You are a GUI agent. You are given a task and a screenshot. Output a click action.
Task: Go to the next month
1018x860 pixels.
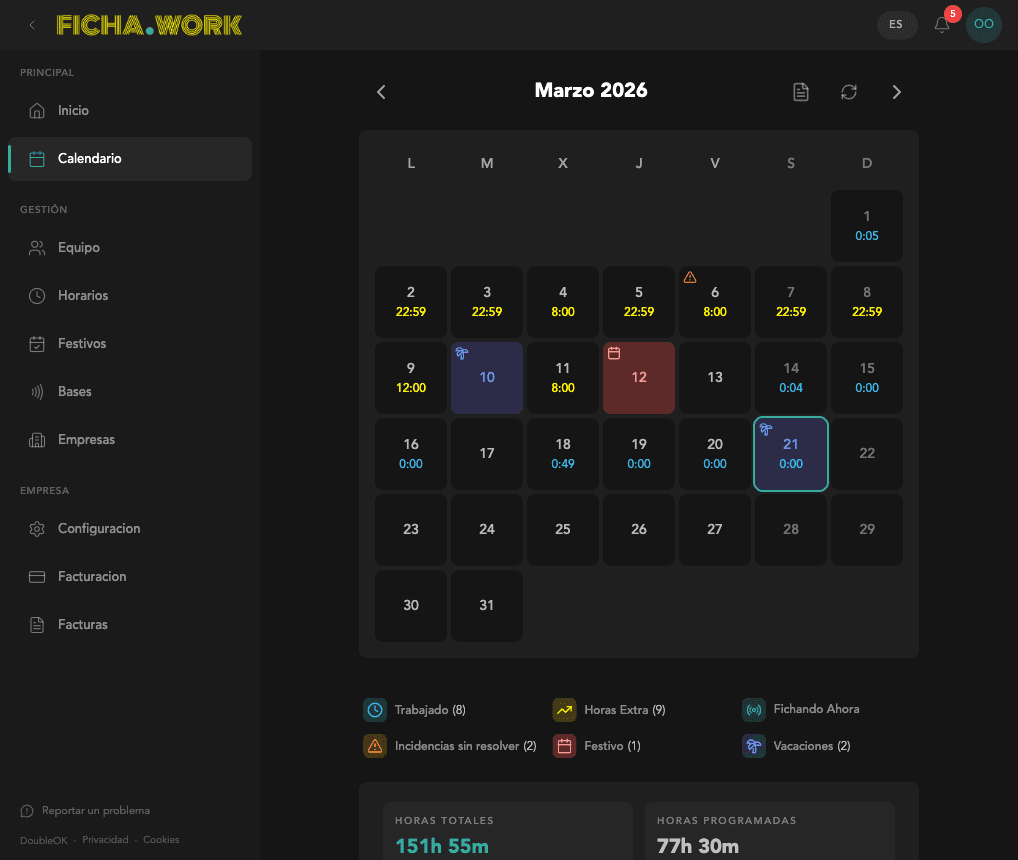pos(896,92)
